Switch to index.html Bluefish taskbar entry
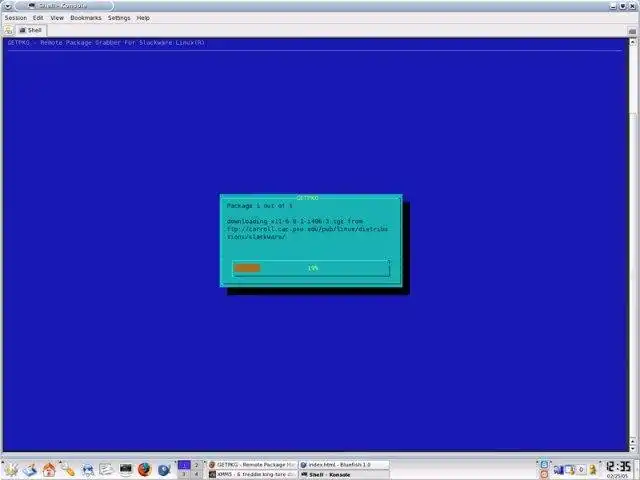 pyautogui.click(x=344, y=465)
